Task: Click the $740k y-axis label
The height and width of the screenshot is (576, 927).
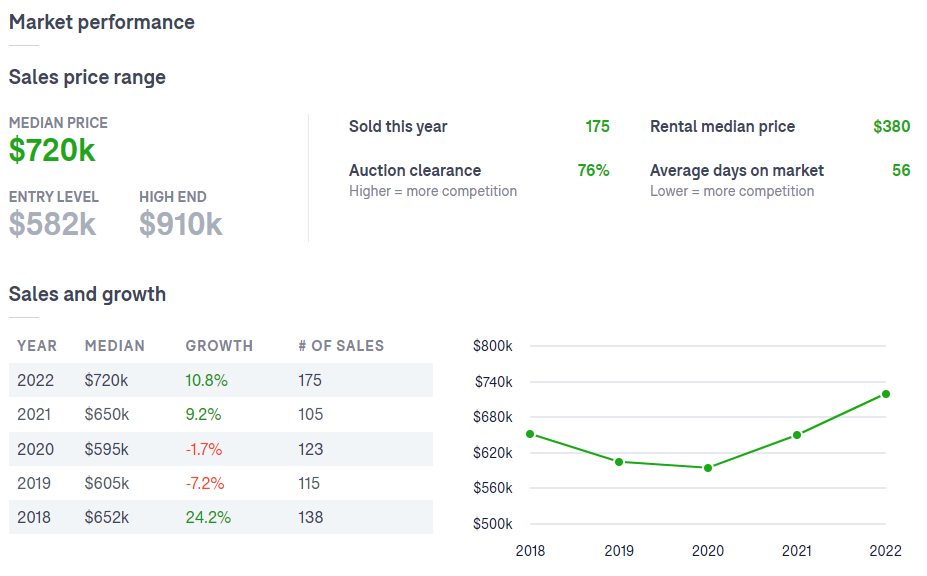Action: pyautogui.click(x=494, y=382)
